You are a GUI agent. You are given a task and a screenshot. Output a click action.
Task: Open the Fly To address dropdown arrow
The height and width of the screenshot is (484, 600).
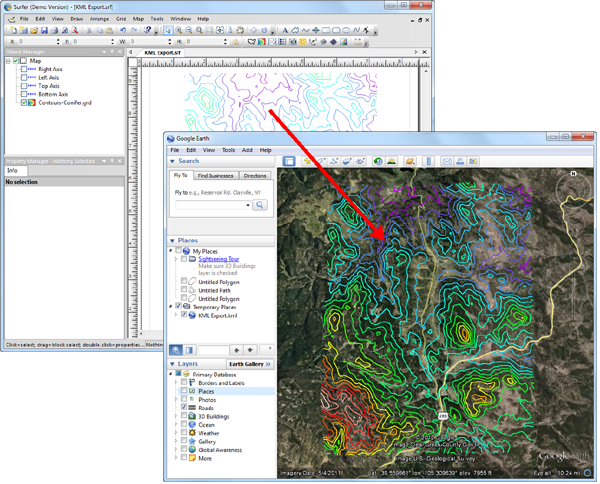click(248, 205)
